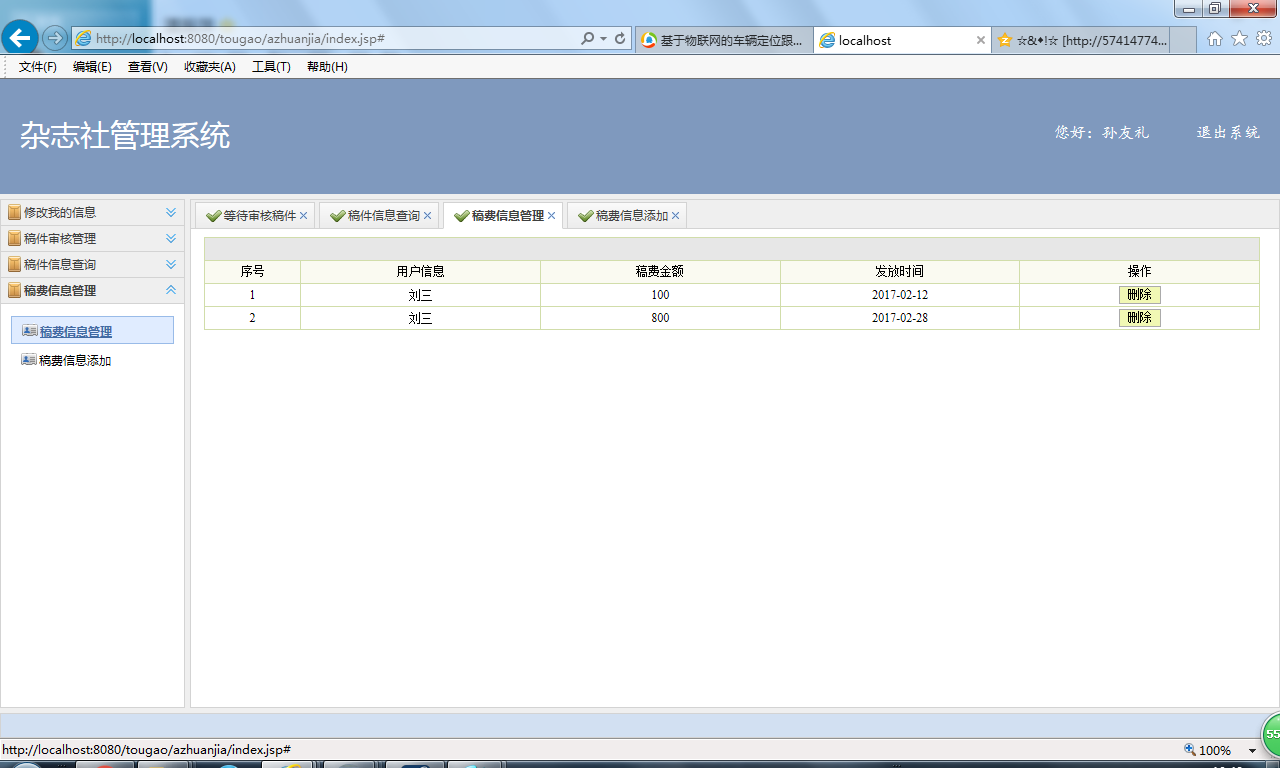
Task: Open the zoom level dropdown arrow
Action: (x=1252, y=750)
